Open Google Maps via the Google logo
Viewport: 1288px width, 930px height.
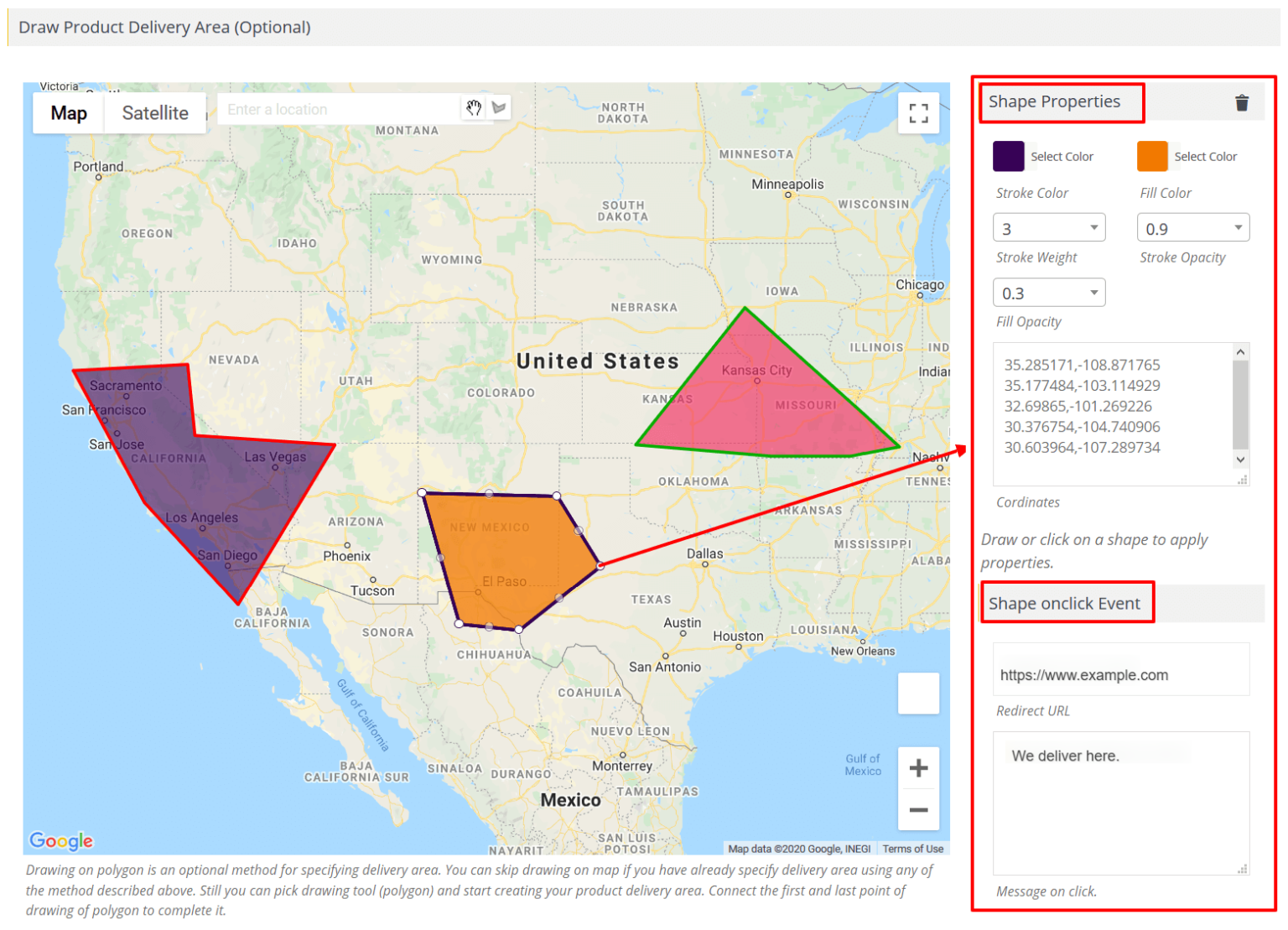click(x=60, y=840)
